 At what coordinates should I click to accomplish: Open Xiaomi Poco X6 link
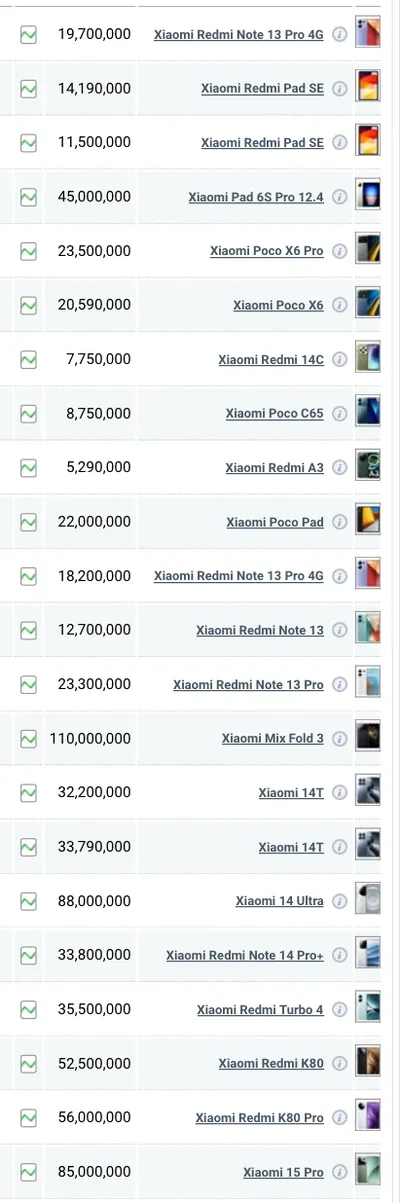point(278,305)
